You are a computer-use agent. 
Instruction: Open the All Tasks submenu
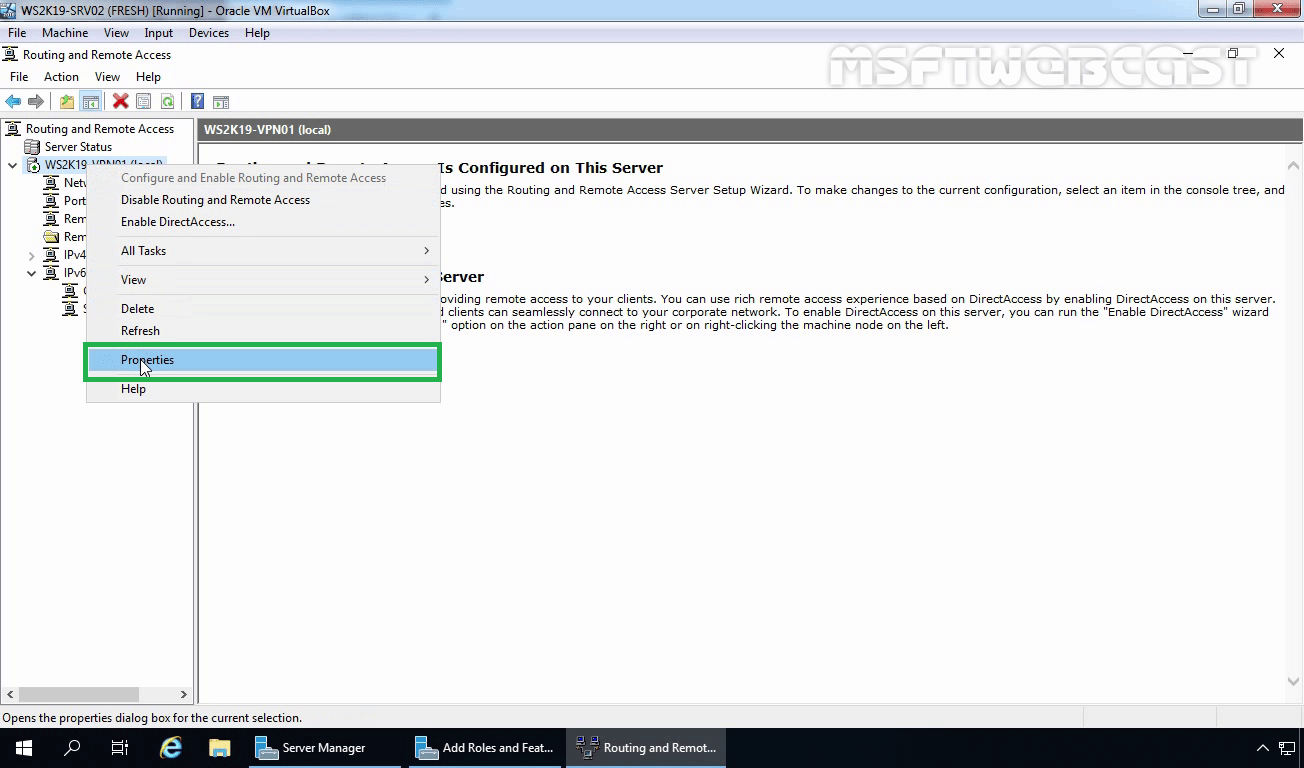[x=263, y=251]
